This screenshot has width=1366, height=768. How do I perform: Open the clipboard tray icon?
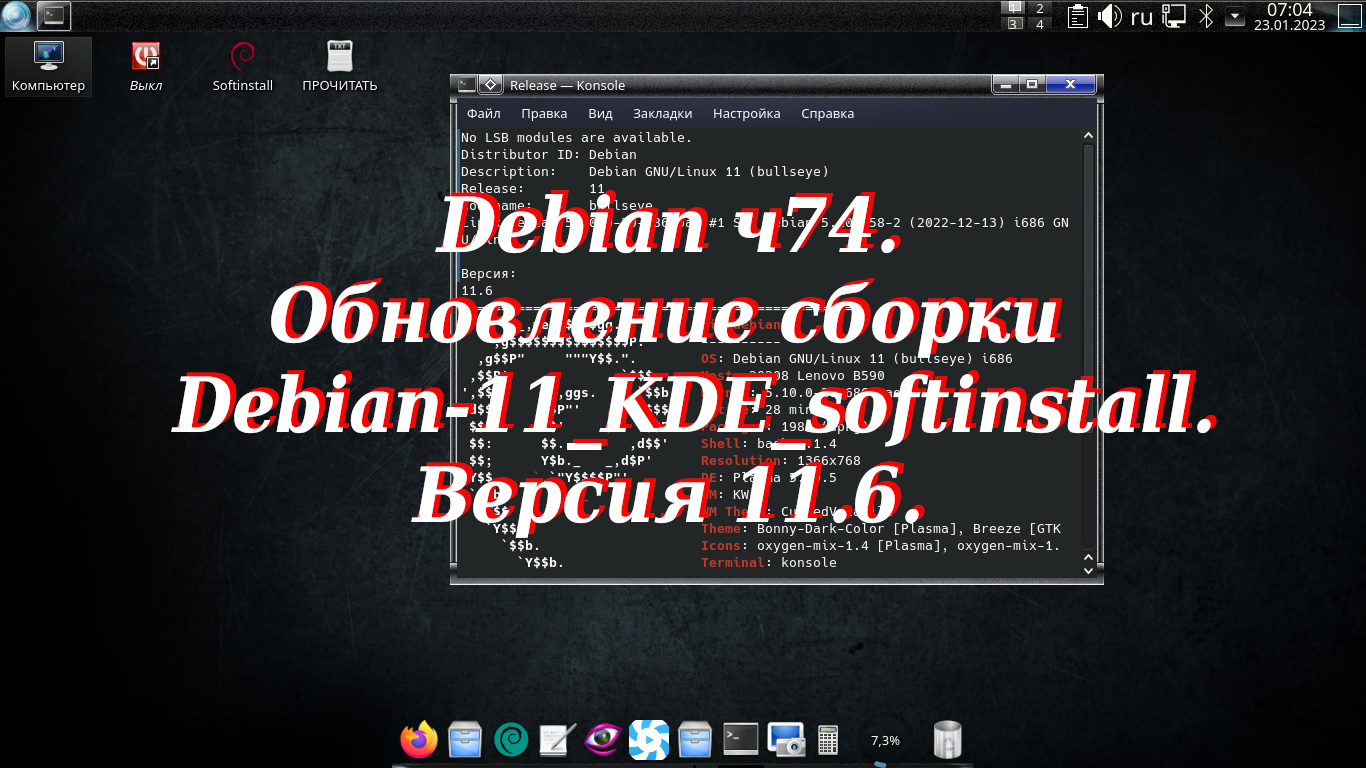click(x=1077, y=16)
